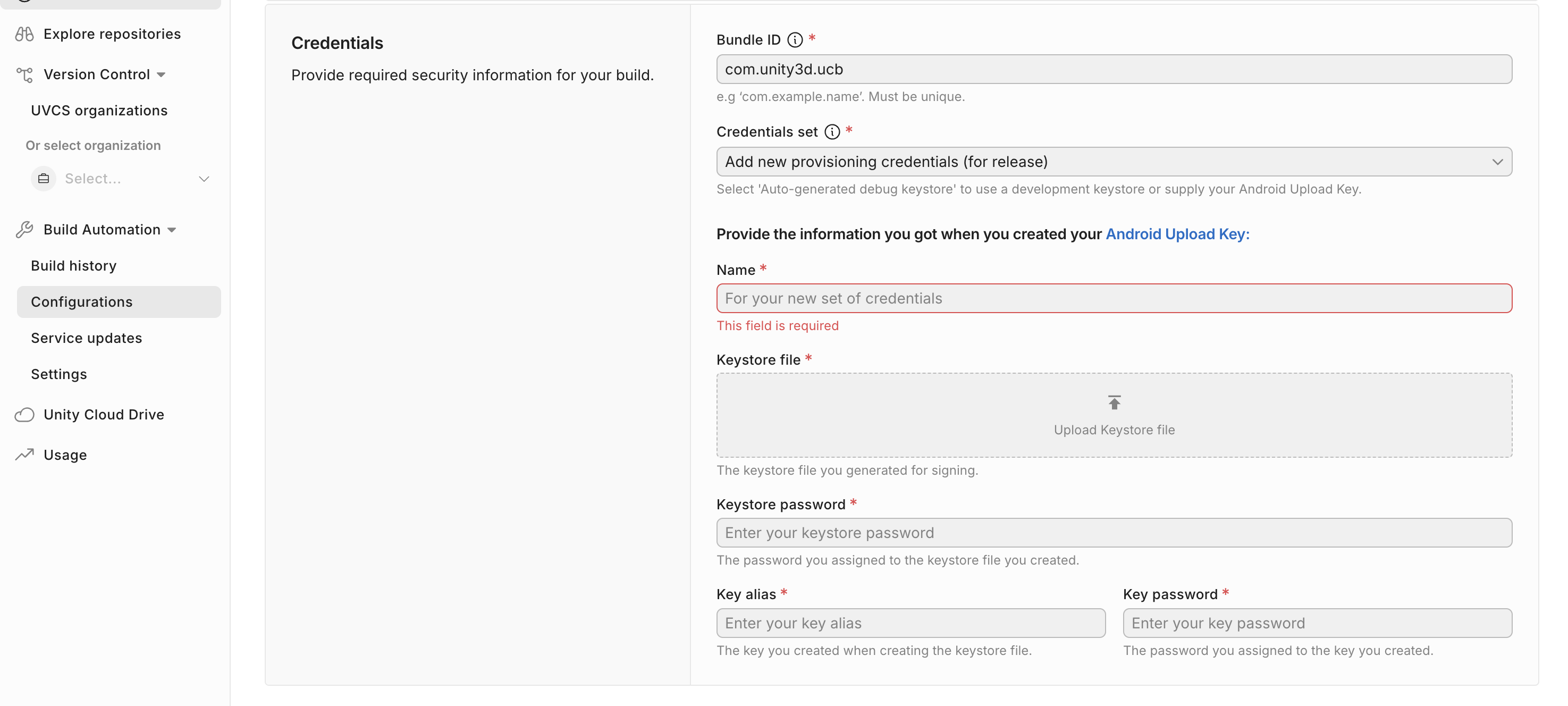Click the upload arrow icon in Keystore area
Viewport: 1568px width, 706px height.
[x=1114, y=402]
